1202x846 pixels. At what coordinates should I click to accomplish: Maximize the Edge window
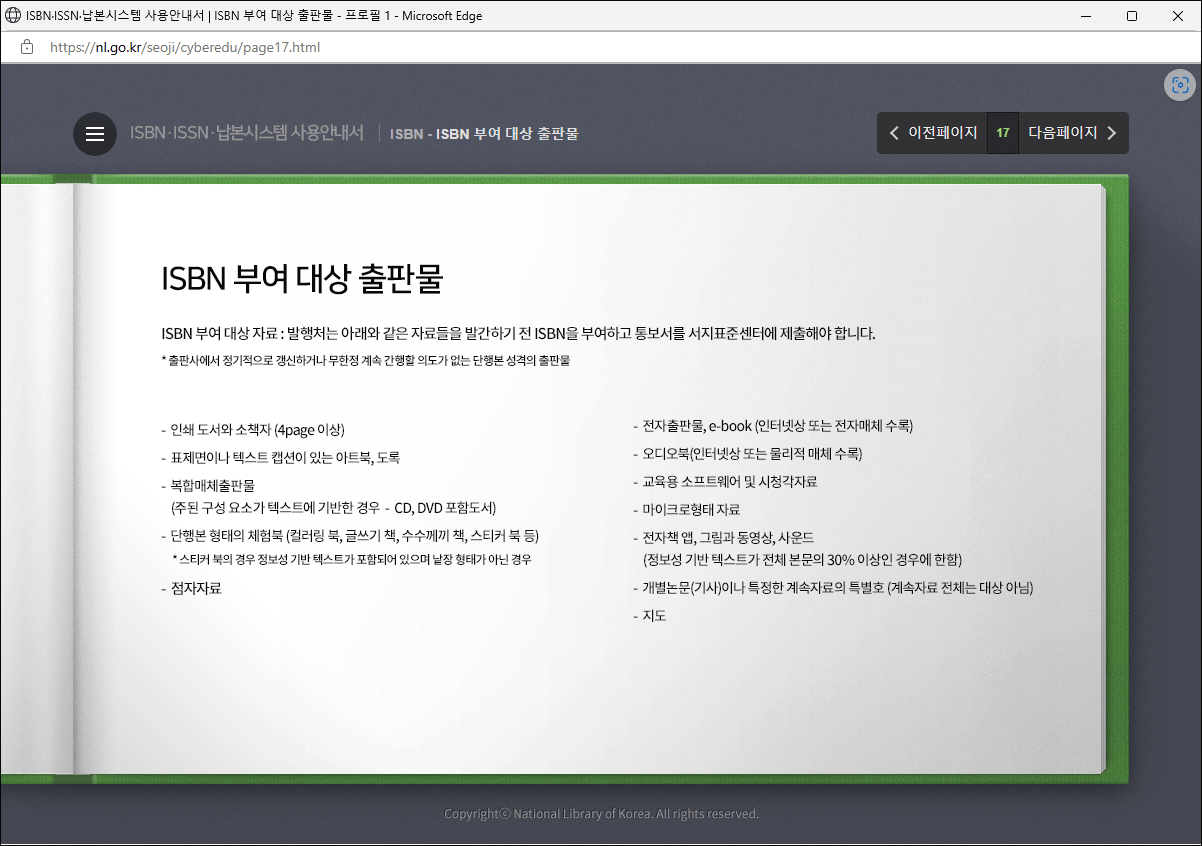(x=1132, y=15)
